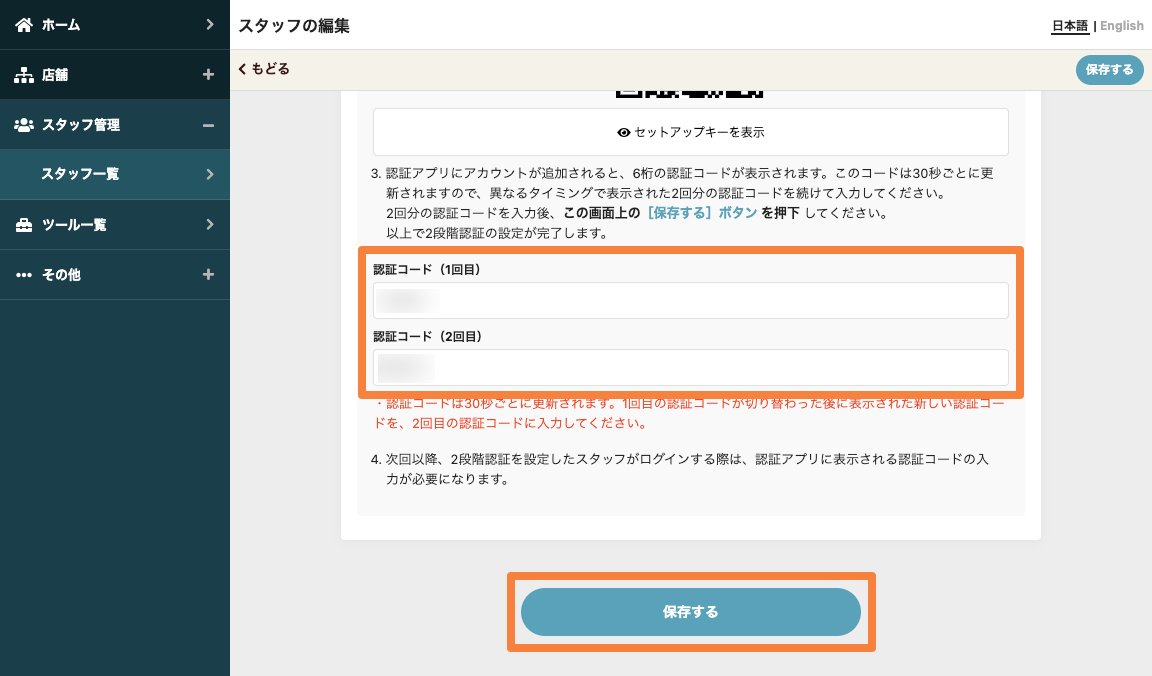Expand the 店舗 menu with plus sign
The height and width of the screenshot is (676, 1152).
[x=208, y=75]
